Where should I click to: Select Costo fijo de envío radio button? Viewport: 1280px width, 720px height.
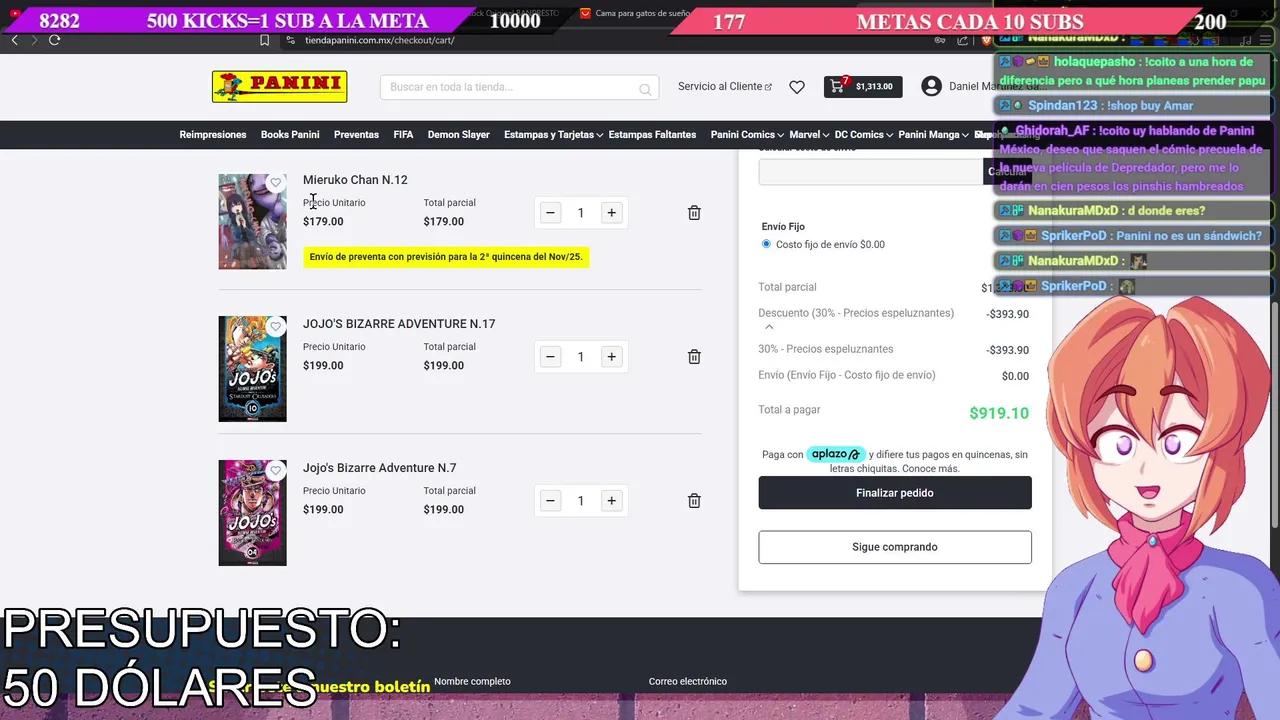coord(766,244)
